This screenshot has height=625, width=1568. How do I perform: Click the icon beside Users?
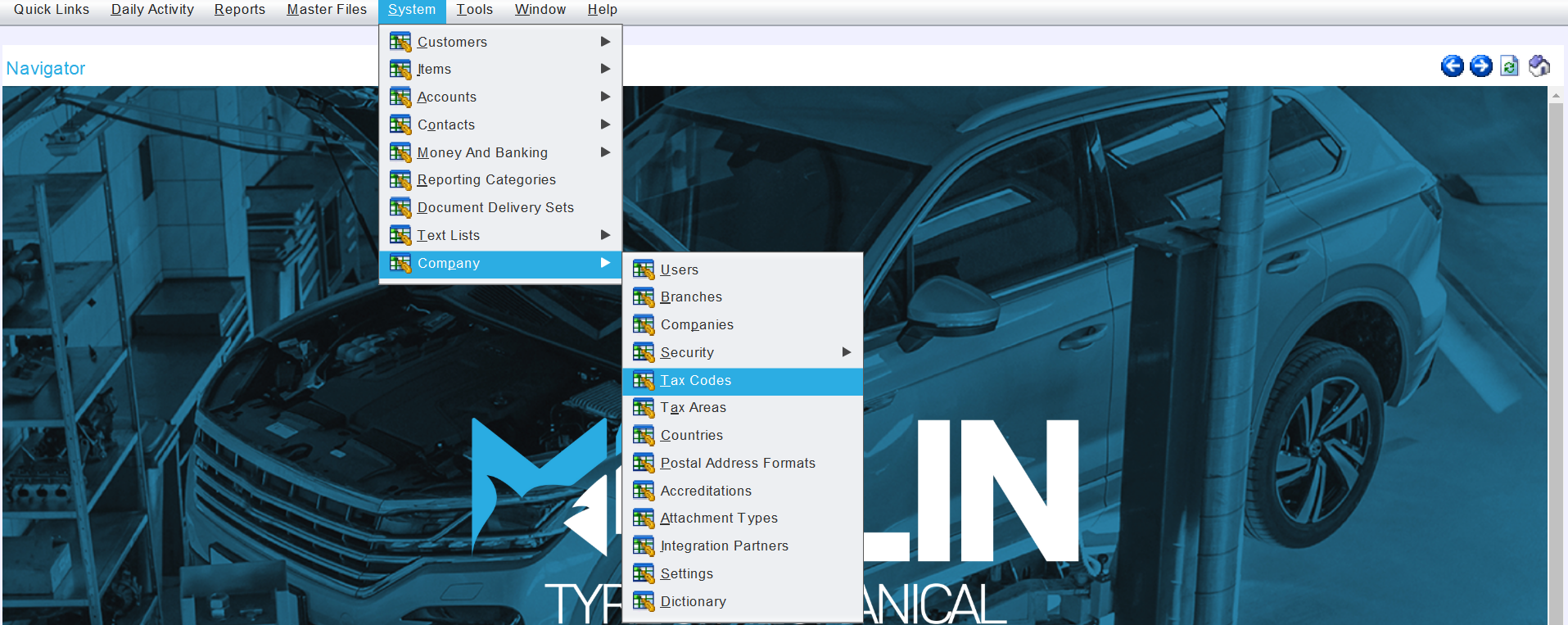coord(644,269)
